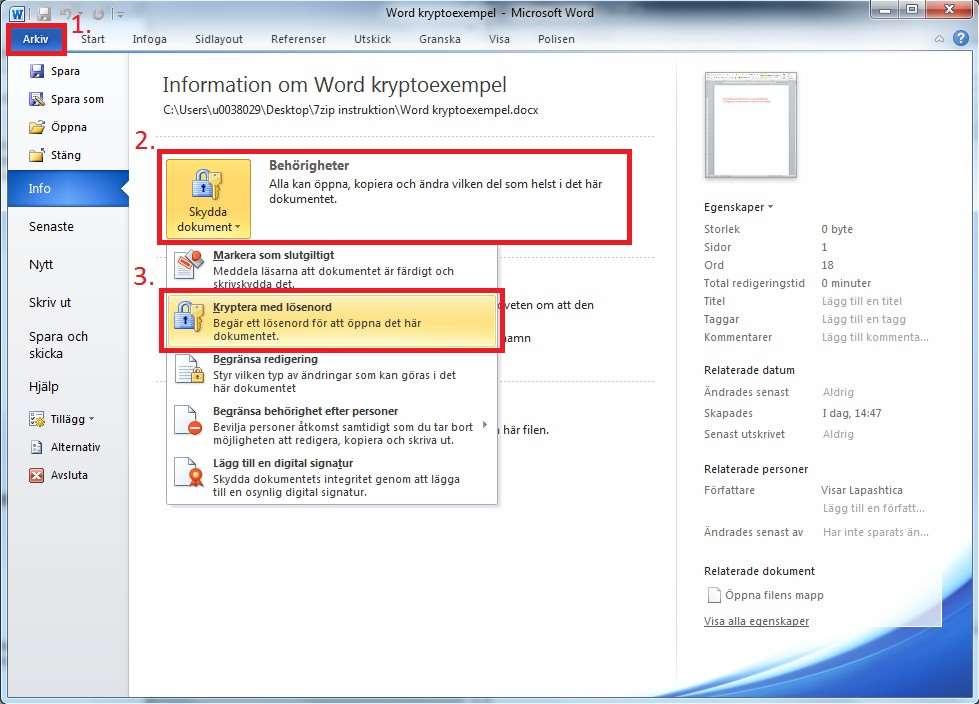Click the Tillägg icon in sidebar
This screenshot has width=979, height=704.
coord(37,419)
